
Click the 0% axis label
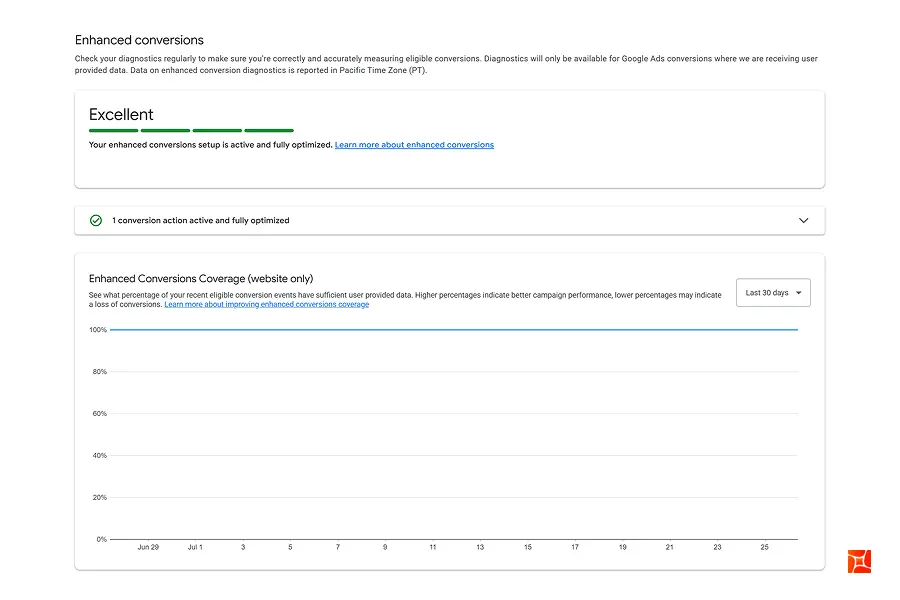tap(101, 539)
